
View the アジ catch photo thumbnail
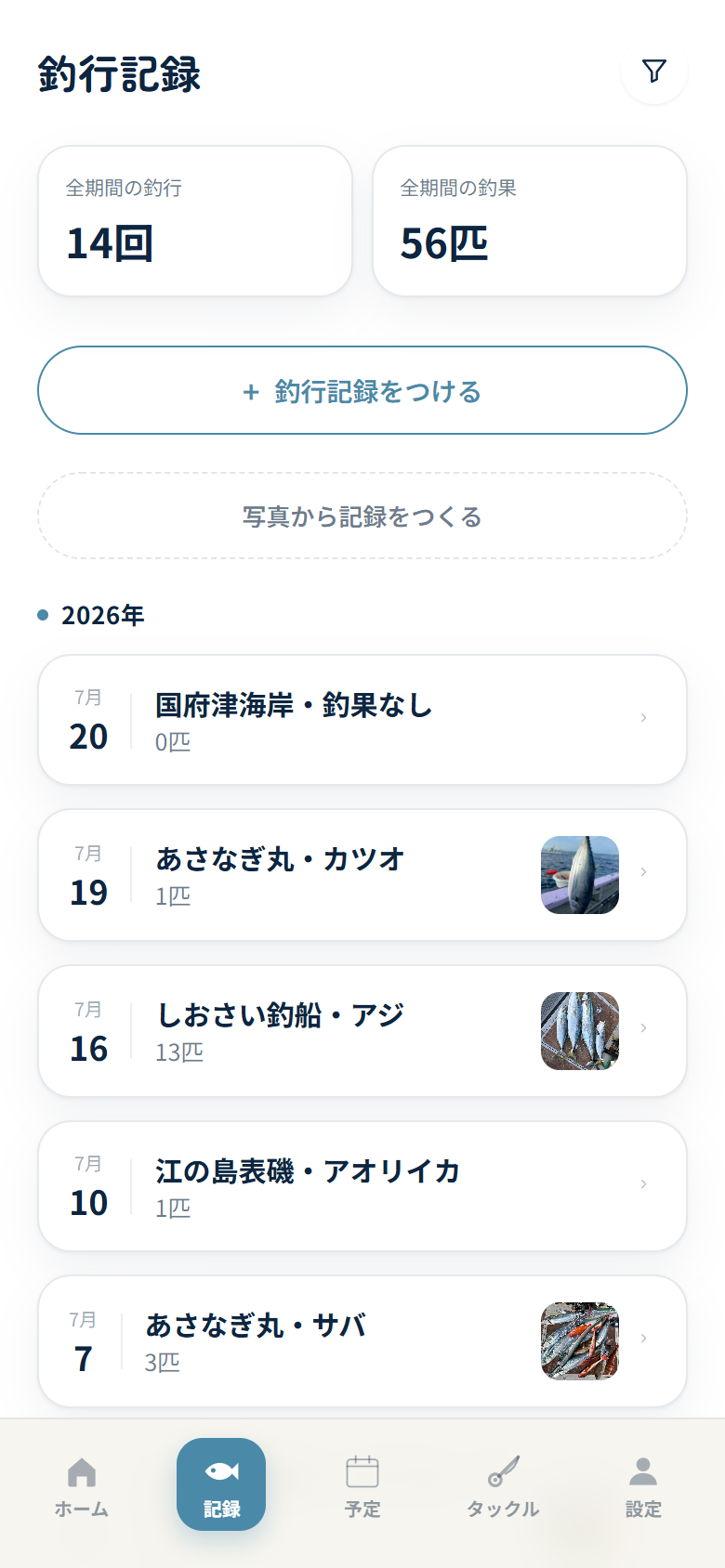coord(580,1031)
